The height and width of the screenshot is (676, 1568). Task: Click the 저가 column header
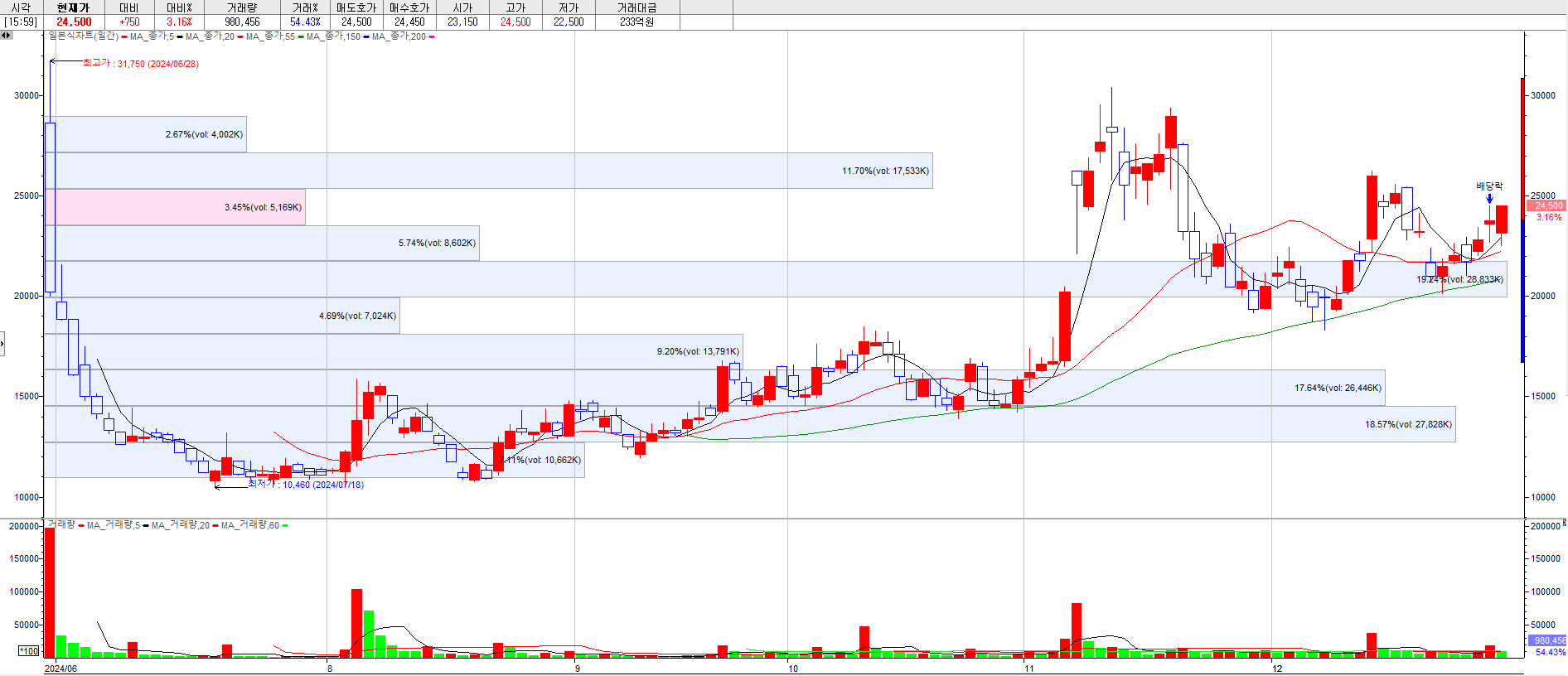569,7
